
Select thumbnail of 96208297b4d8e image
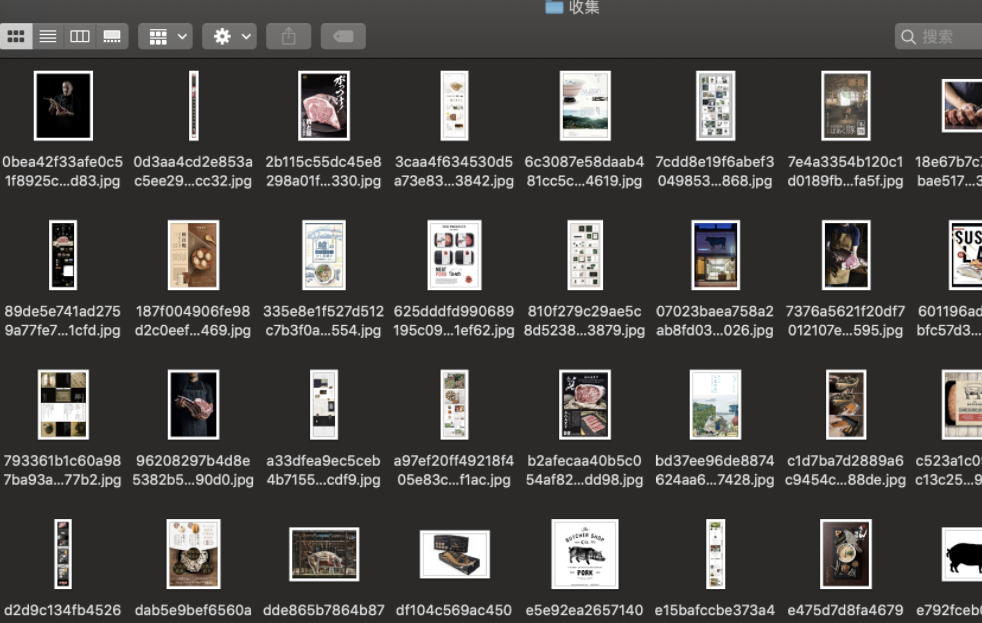194,404
